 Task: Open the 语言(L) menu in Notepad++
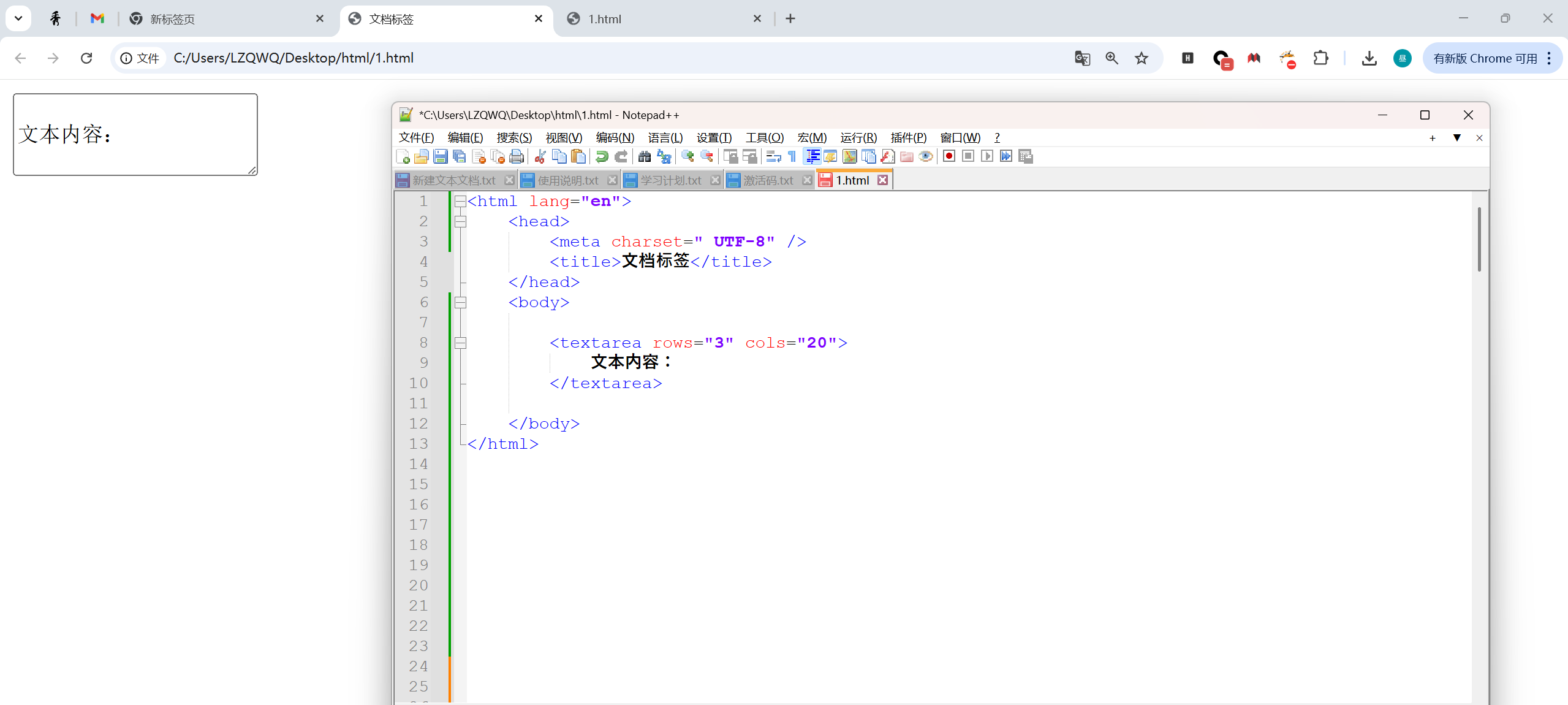[x=665, y=138]
